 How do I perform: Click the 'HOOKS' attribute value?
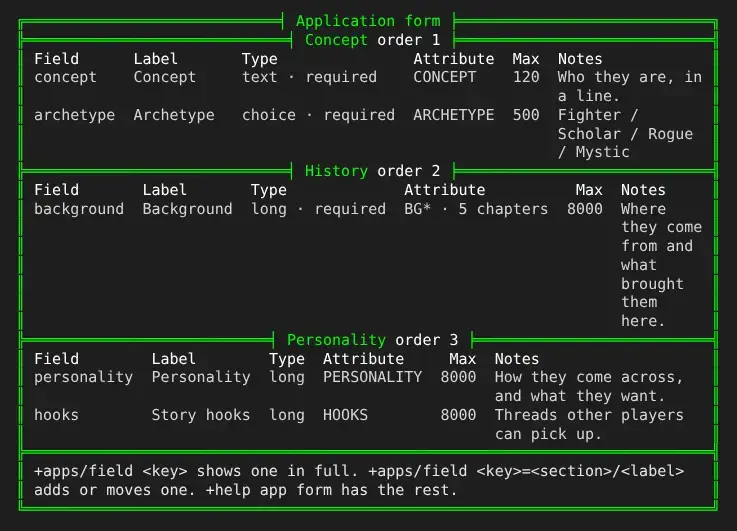point(345,415)
